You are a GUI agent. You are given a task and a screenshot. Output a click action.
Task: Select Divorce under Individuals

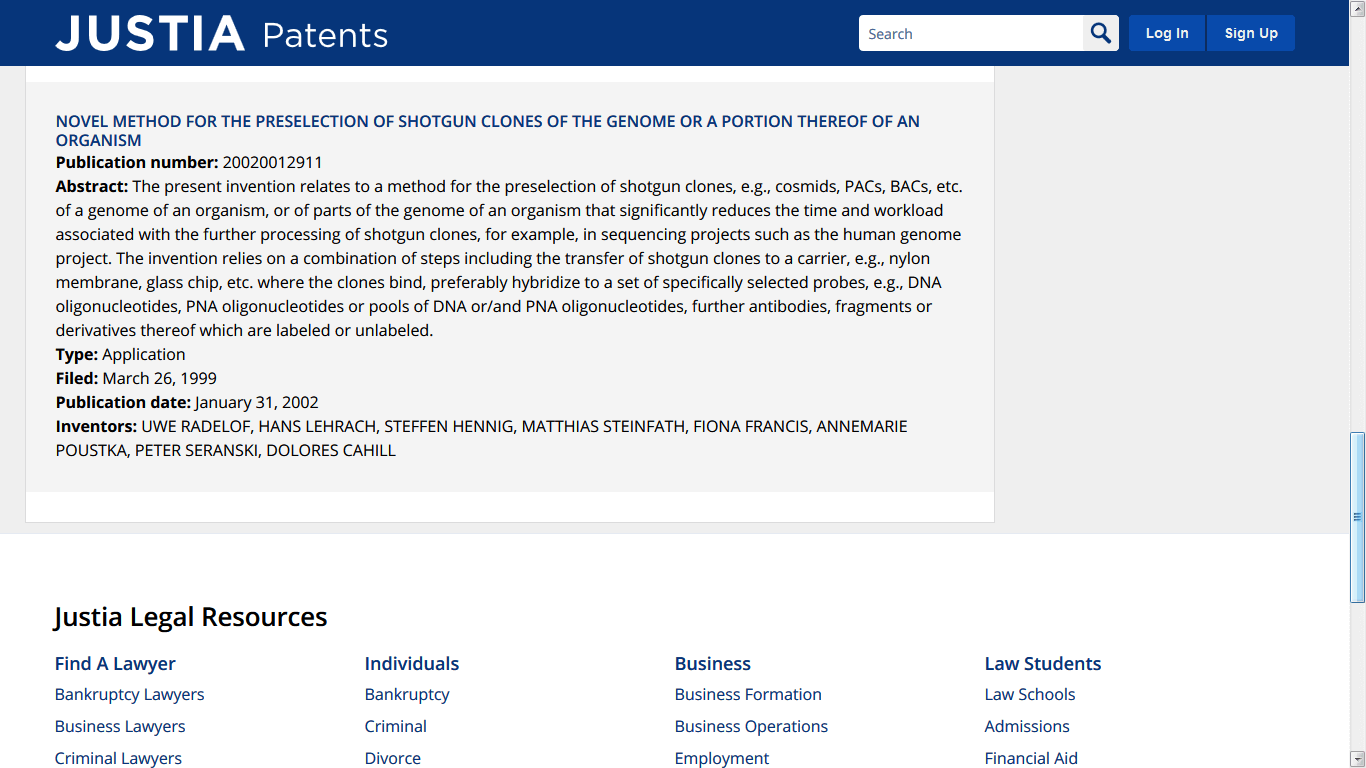393,758
